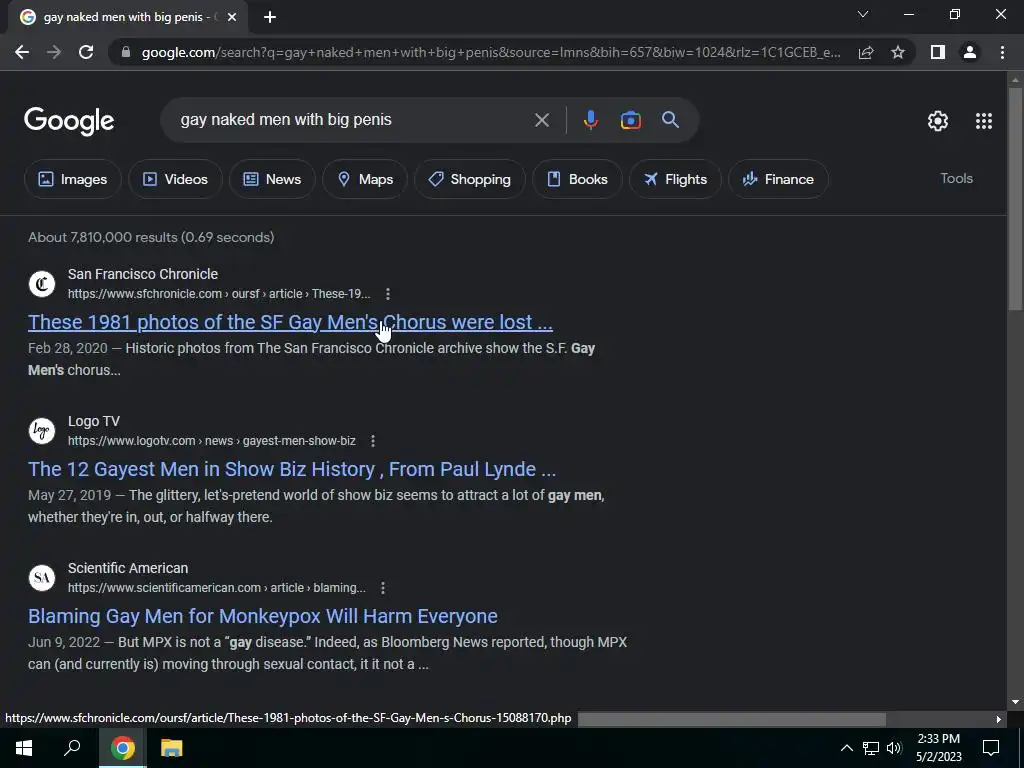Click the vertical page scrollbar thumb
The width and height of the screenshot is (1024, 768).
point(1015,197)
